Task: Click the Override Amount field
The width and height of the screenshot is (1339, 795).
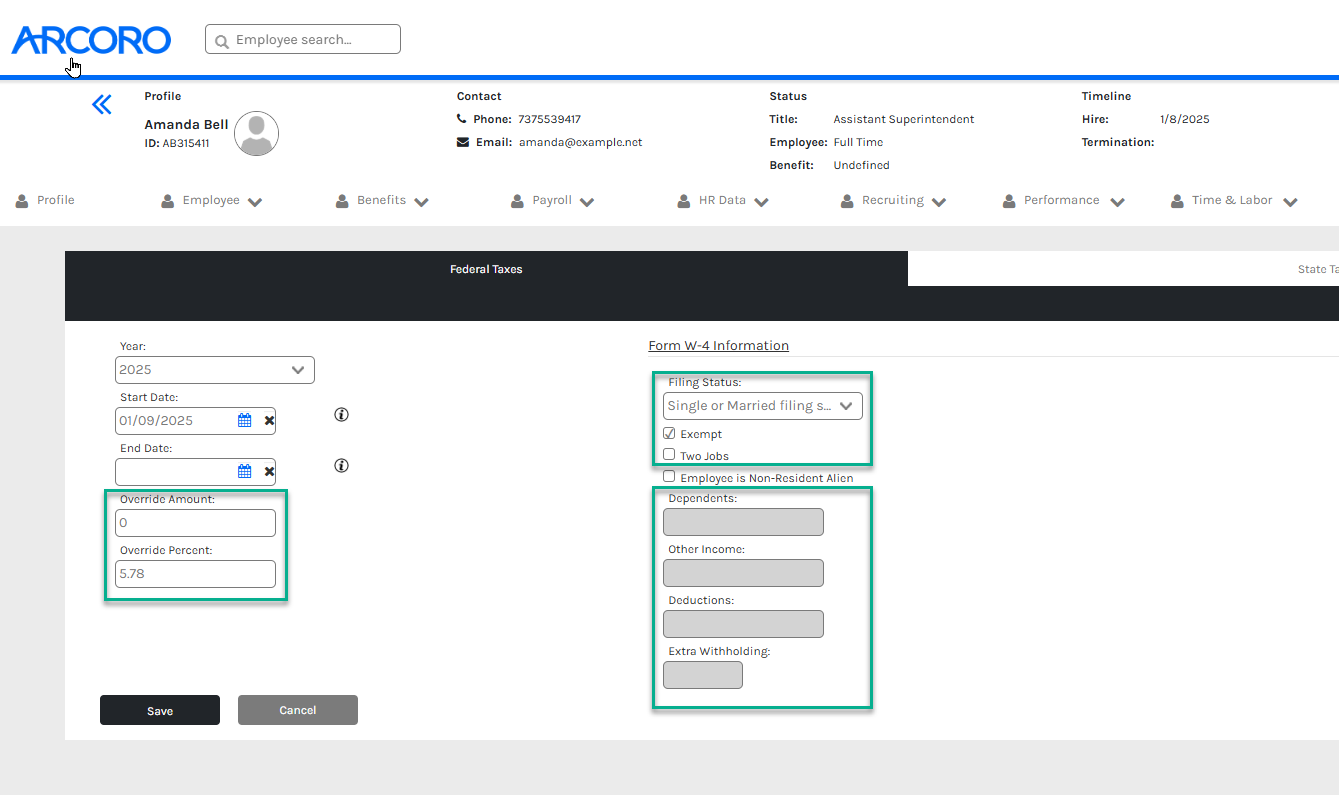Action: [x=195, y=523]
